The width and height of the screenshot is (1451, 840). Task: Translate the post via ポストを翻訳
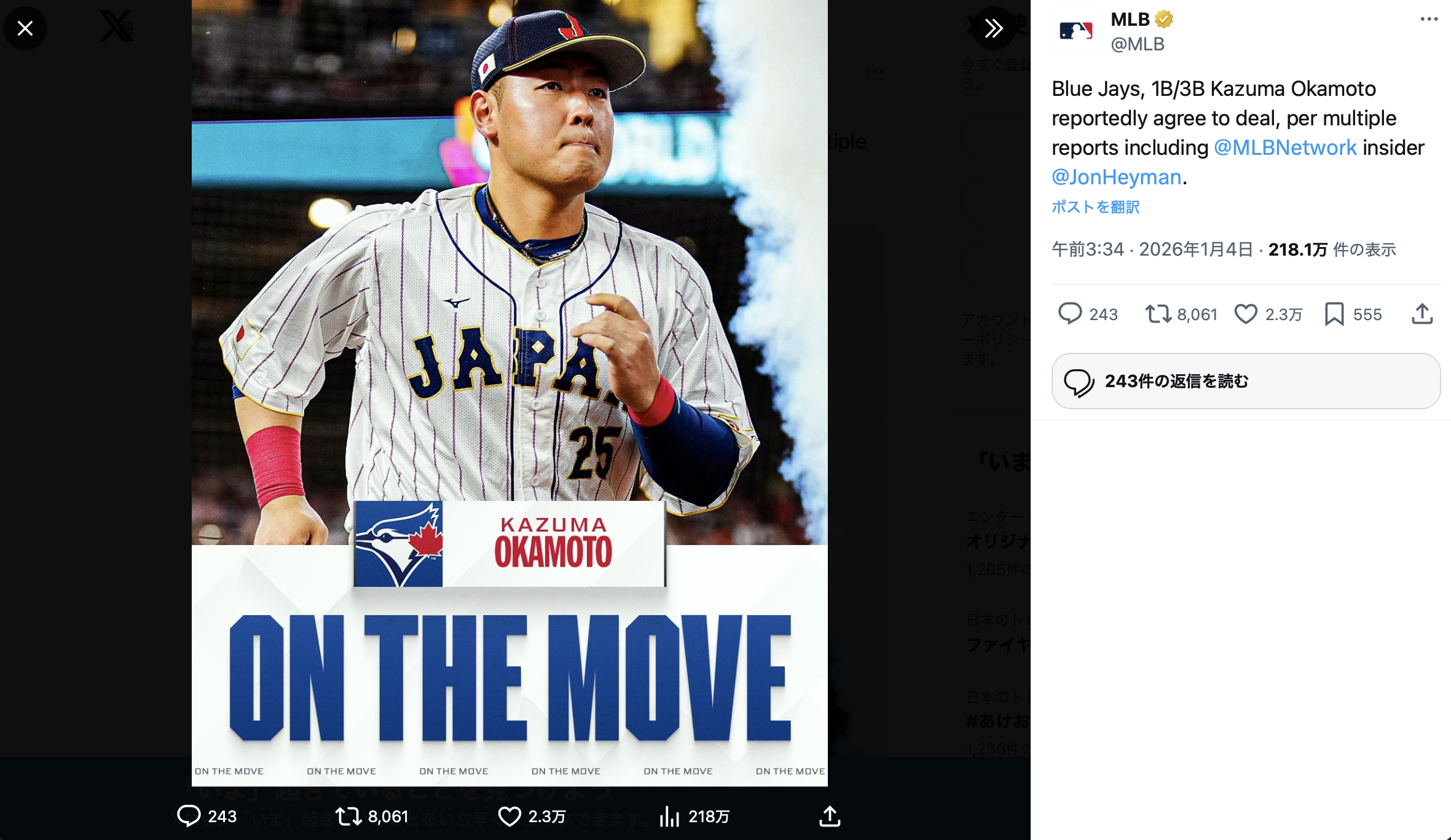[1095, 207]
